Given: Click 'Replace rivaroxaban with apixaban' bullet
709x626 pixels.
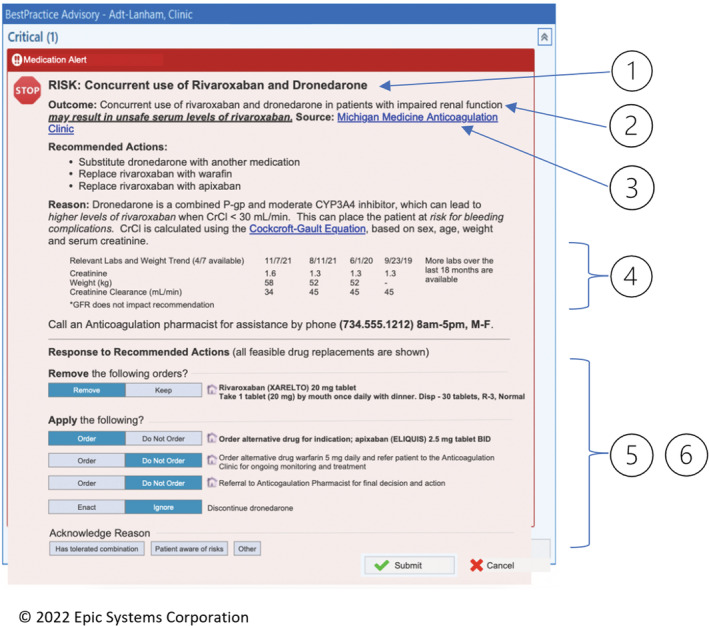Looking at the screenshot, I should click(160, 186).
